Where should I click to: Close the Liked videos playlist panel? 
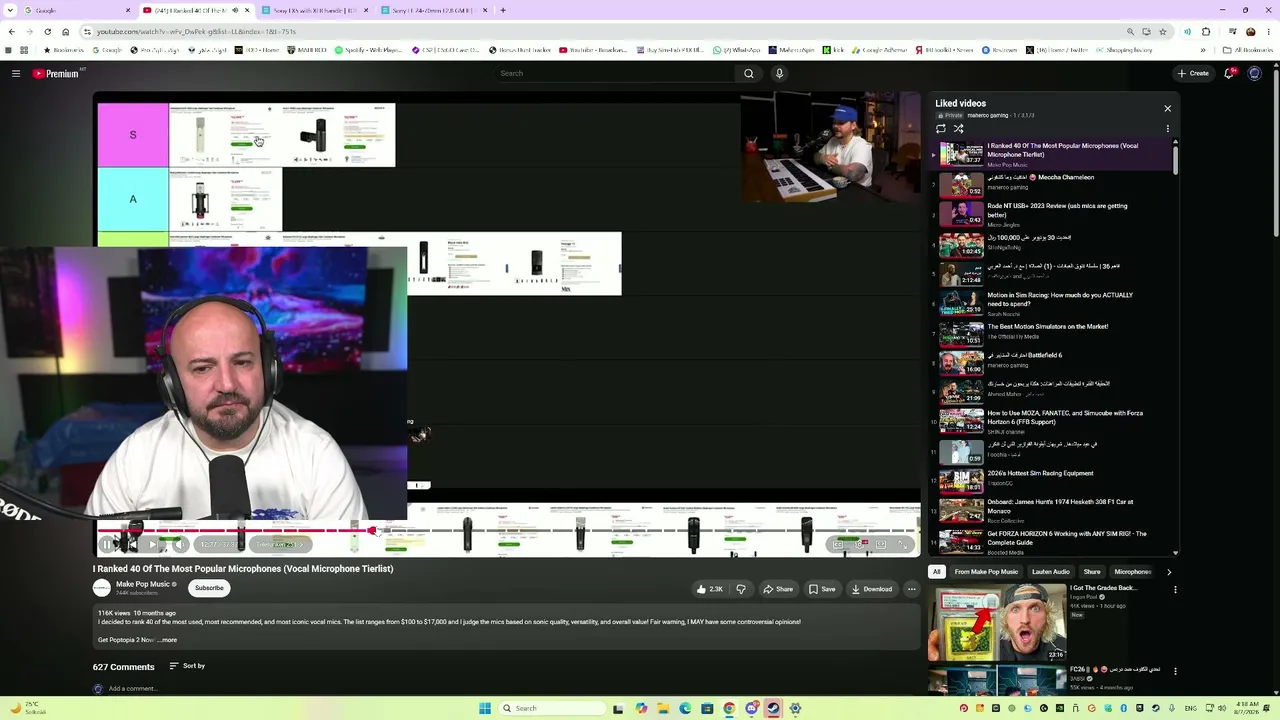click(1167, 108)
